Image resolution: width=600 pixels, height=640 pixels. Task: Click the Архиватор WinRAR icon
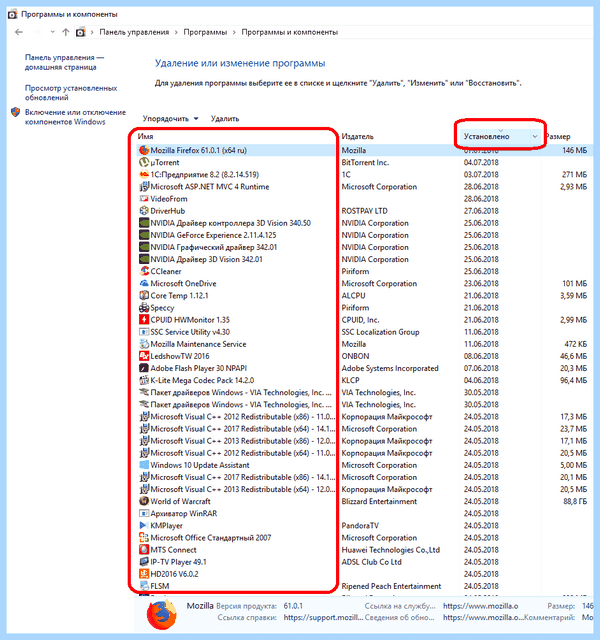point(144,513)
